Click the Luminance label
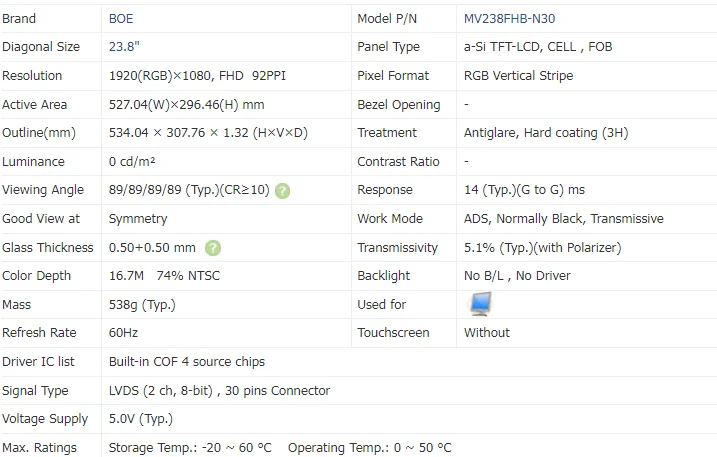The height and width of the screenshot is (457, 717). coord(33,161)
